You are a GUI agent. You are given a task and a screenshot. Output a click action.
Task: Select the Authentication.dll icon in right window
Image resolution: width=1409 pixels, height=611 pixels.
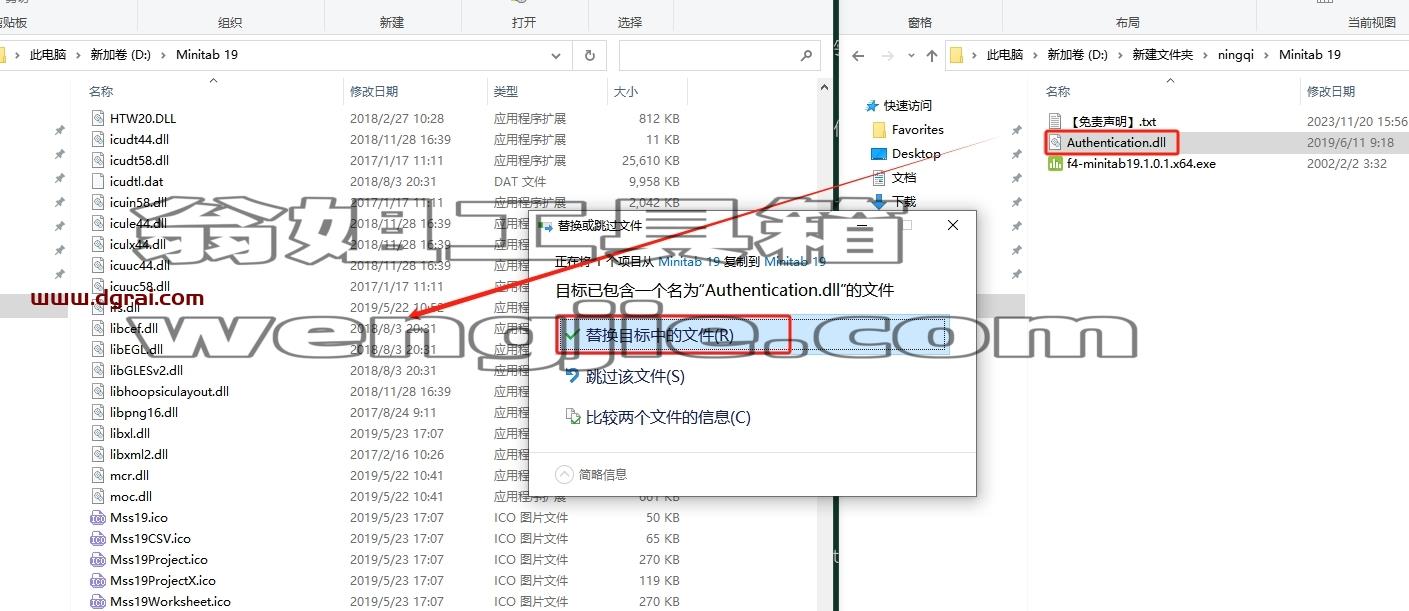1055,142
